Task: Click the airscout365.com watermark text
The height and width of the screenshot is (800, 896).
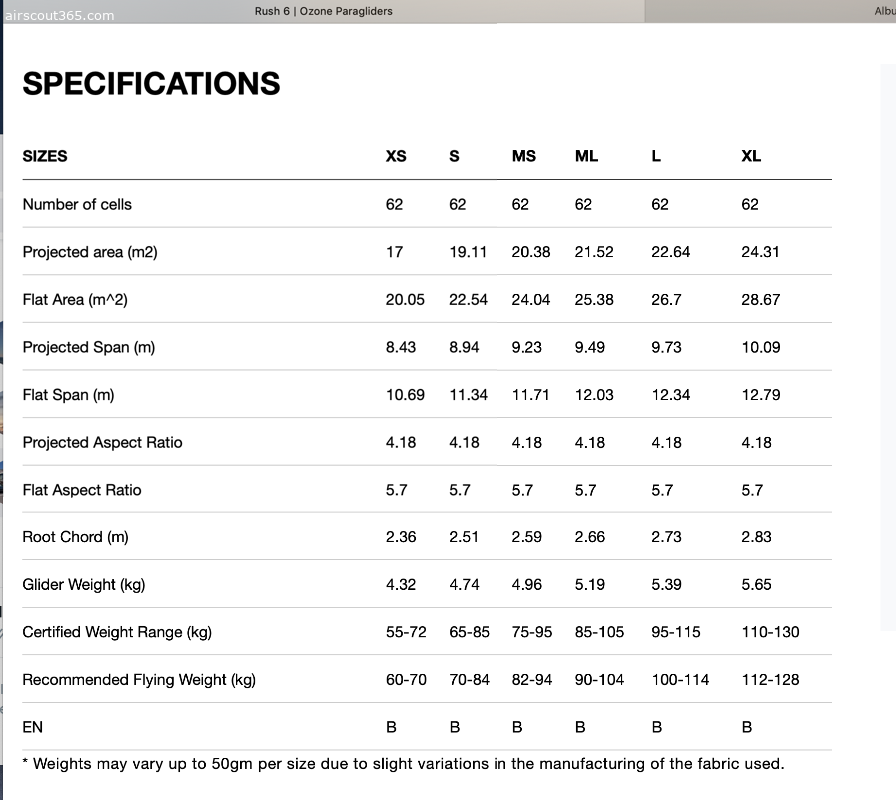Action: coord(59,15)
